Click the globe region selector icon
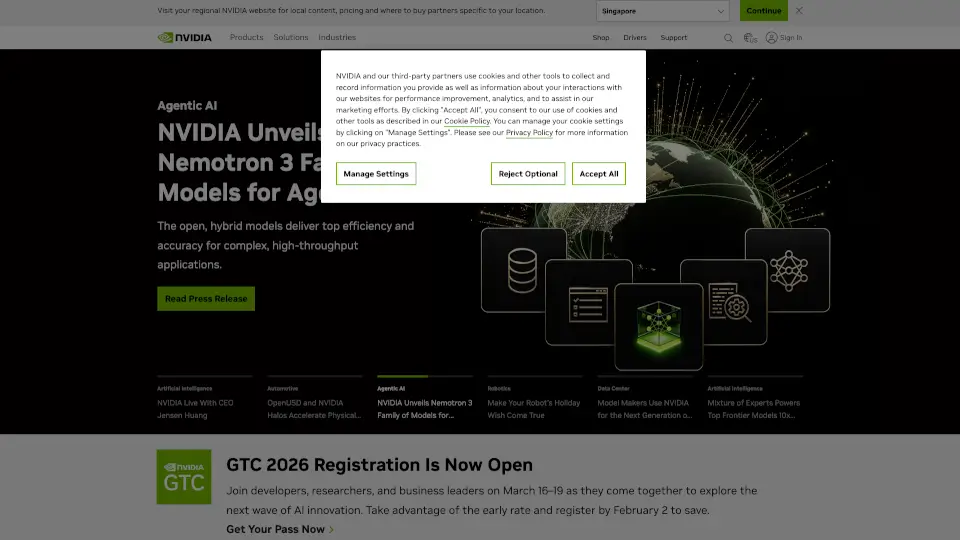The width and height of the screenshot is (960, 540). point(750,38)
